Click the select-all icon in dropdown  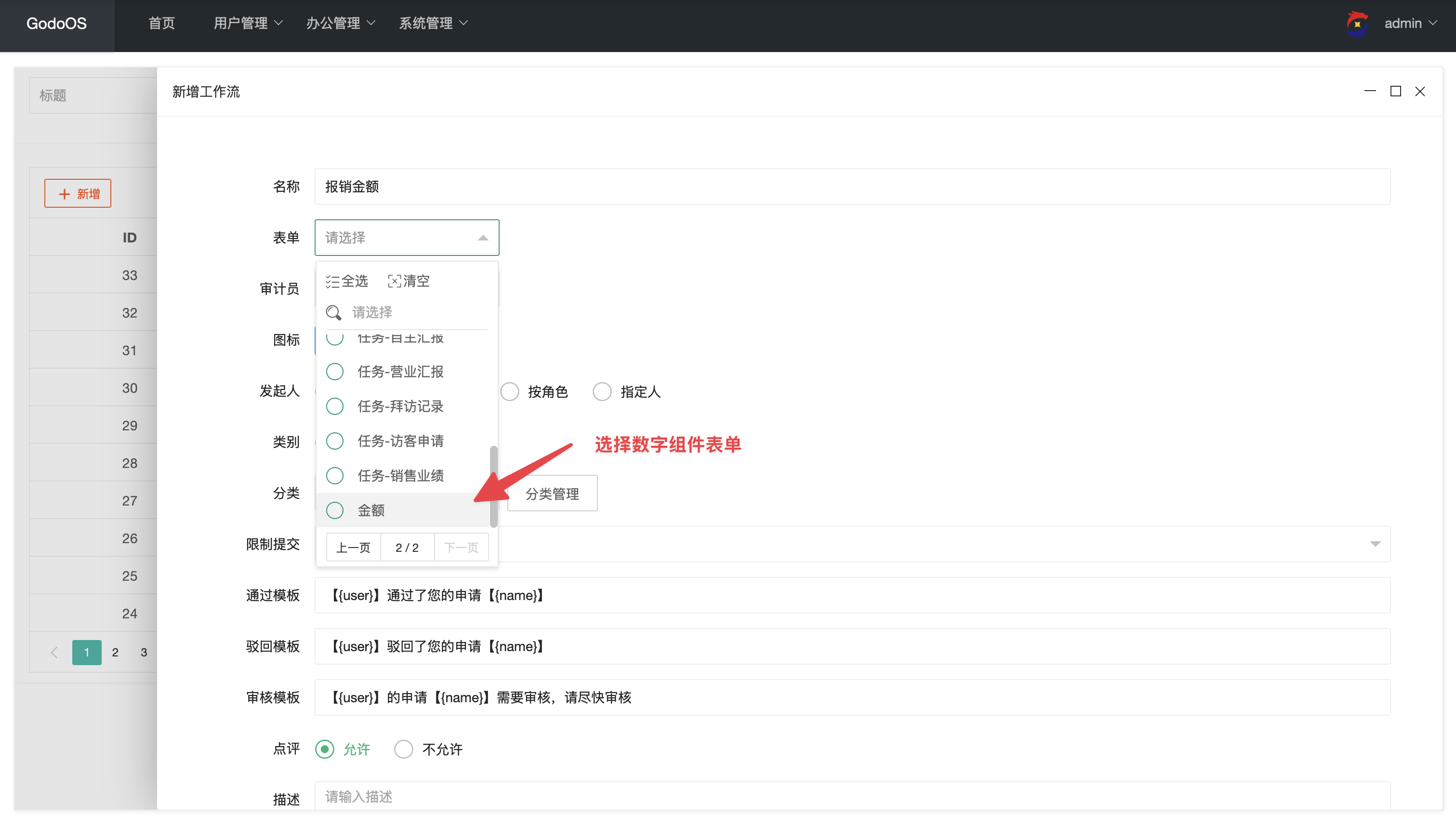point(332,281)
